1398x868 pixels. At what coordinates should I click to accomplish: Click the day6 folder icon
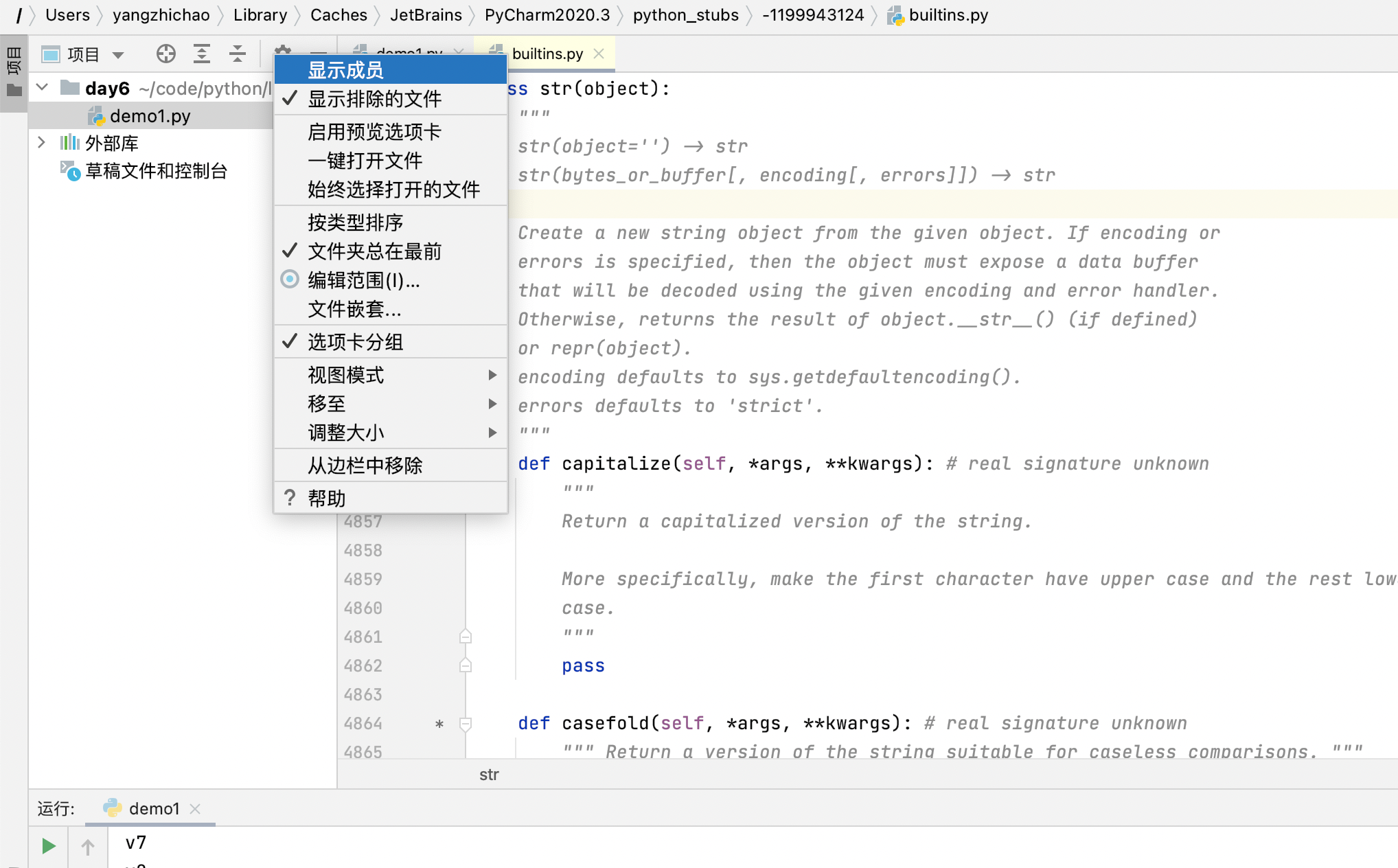pyautogui.click(x=70, y=87)
